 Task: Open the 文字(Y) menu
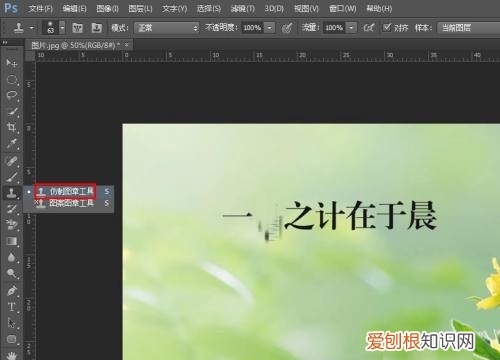174,8
